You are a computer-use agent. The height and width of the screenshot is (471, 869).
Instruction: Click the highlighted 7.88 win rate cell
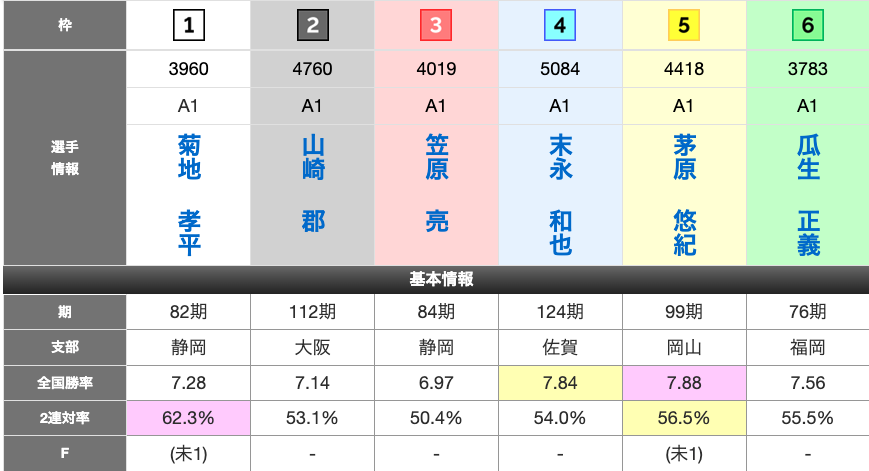coord(684,381)
